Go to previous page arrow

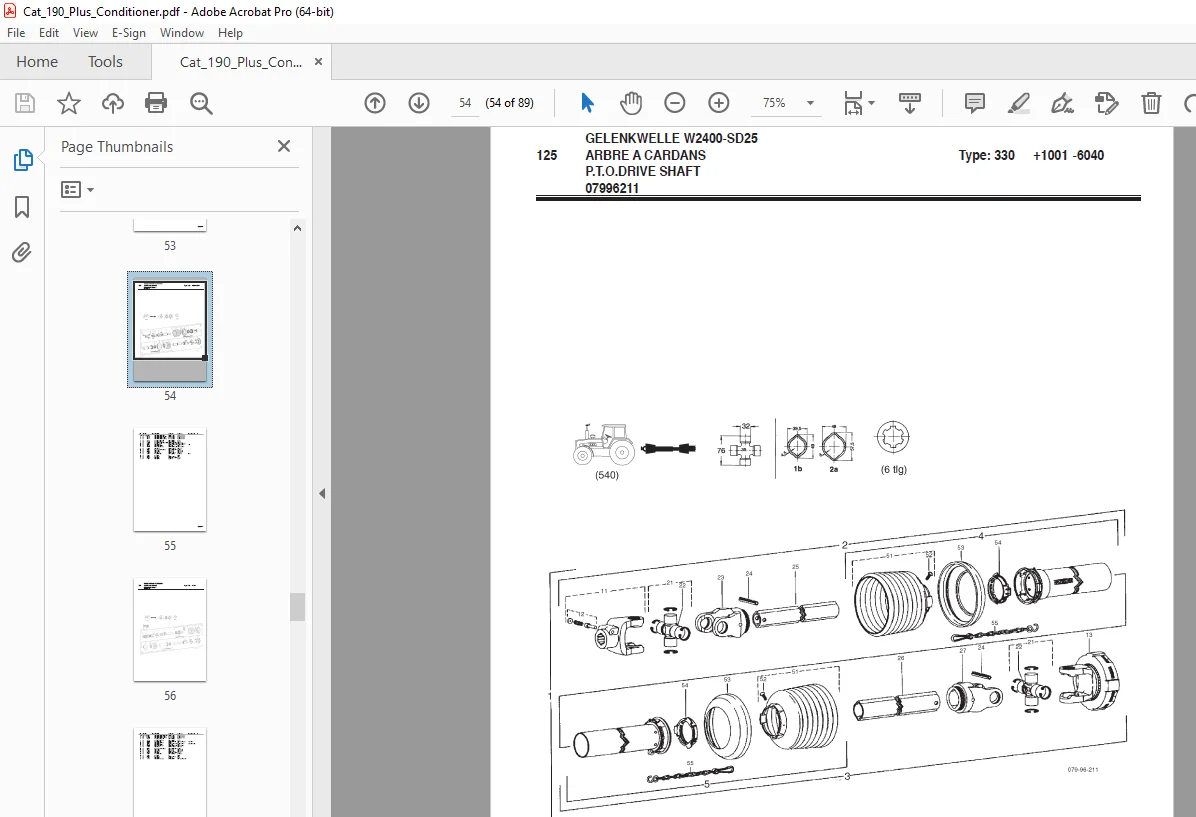(x=375, y=103)
